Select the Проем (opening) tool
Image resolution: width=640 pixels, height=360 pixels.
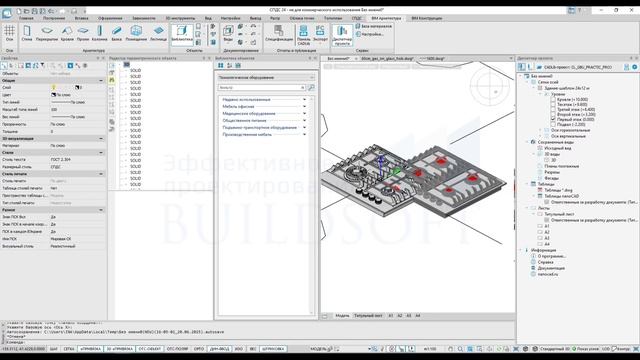click(x=83, y=33)
